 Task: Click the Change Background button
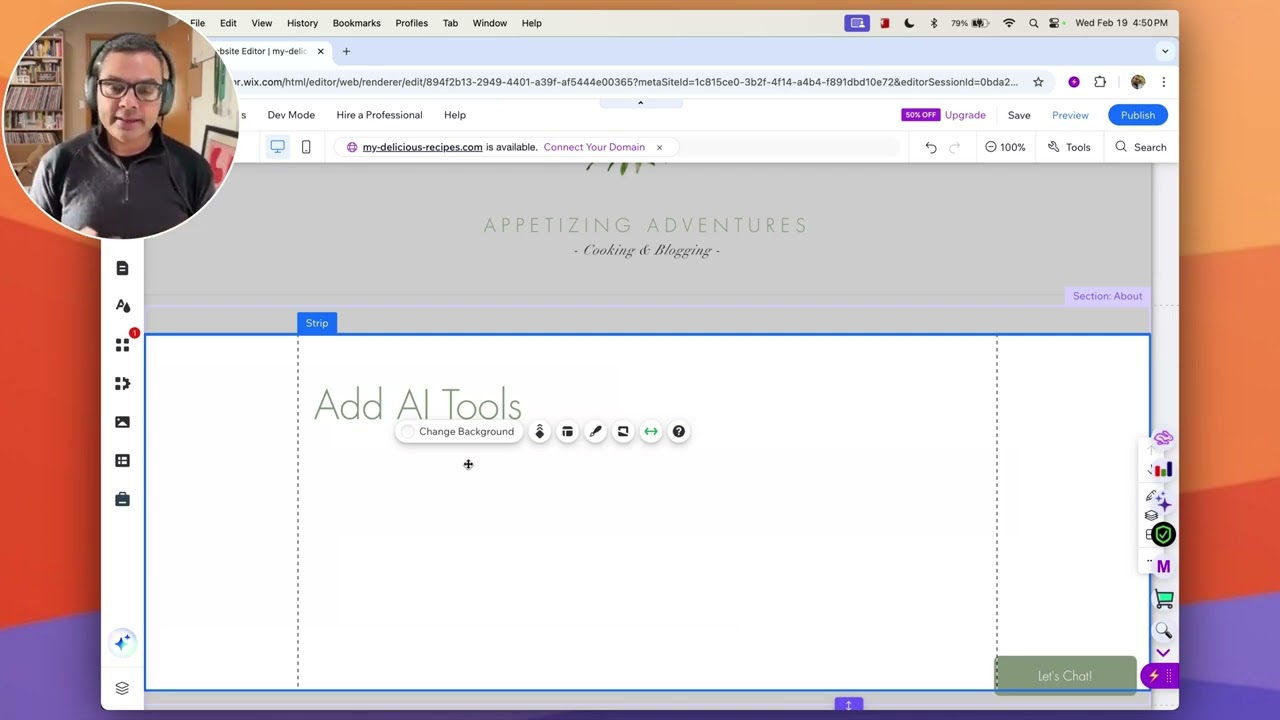pos(457,432)
